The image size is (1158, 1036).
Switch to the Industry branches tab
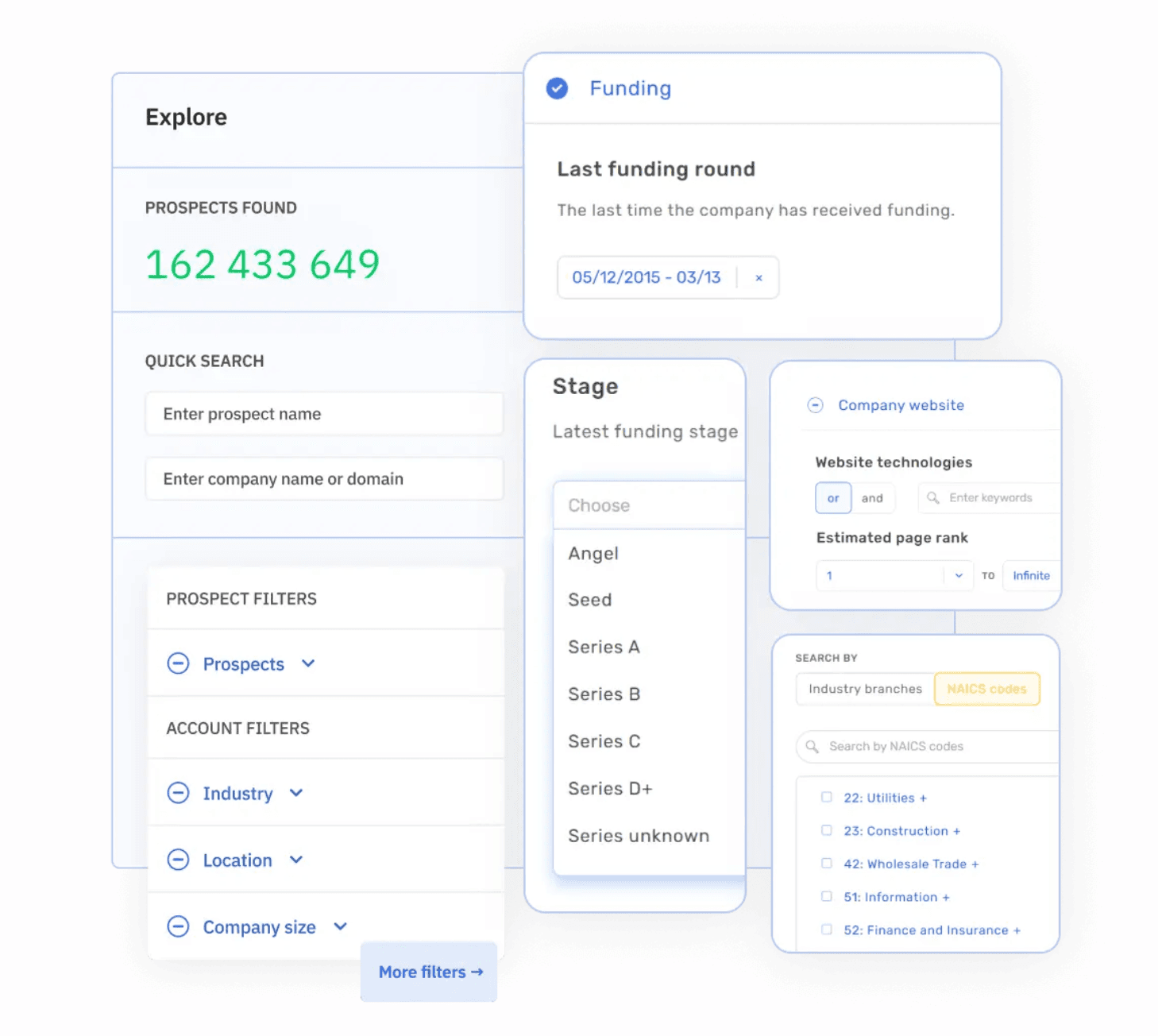[x=865, y=689]
